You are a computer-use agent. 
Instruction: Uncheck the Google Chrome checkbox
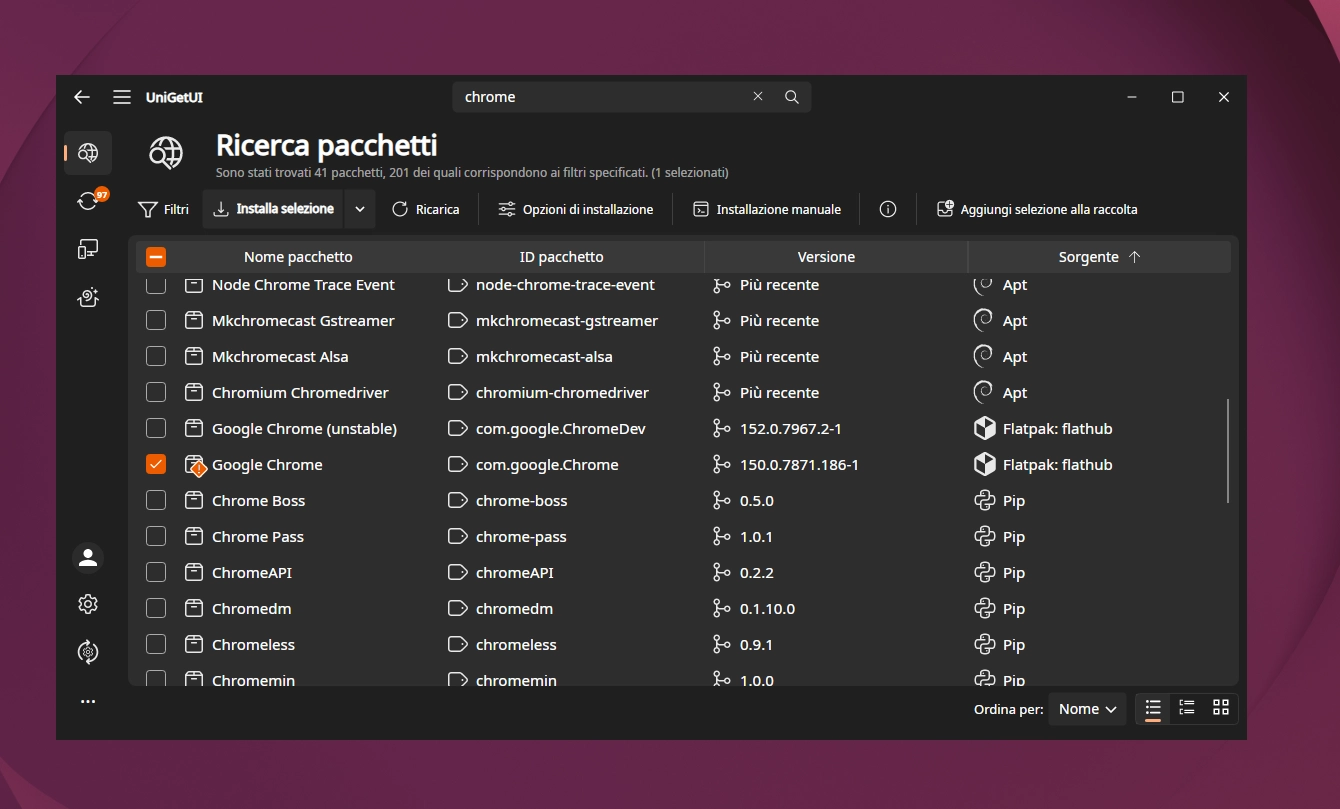coord(156,465)
